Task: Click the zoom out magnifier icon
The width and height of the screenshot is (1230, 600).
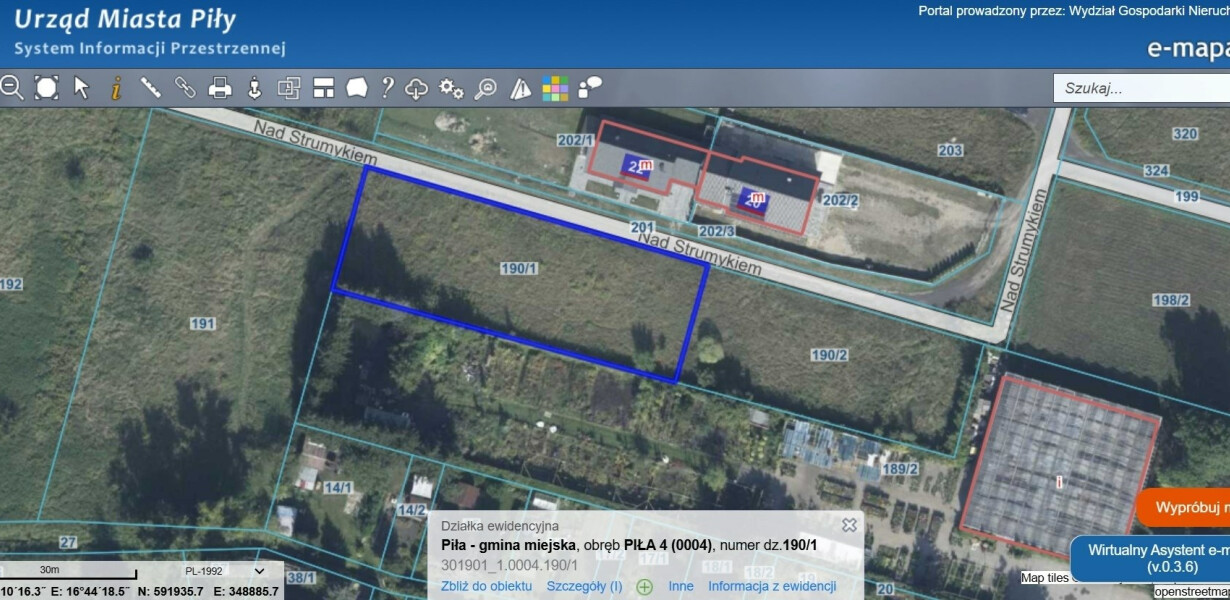Action: (x=12, y=88)
